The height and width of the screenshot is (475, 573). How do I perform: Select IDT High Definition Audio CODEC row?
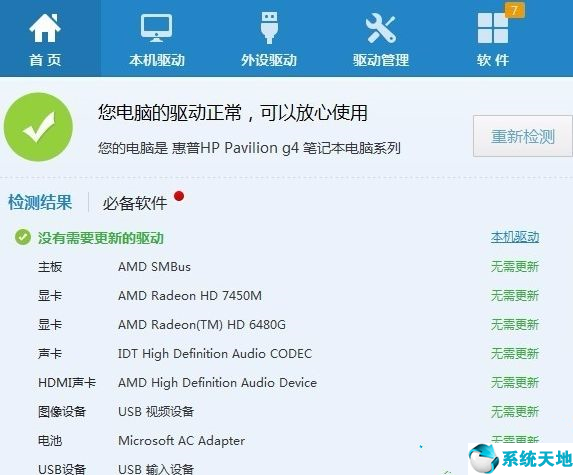(288, 354)
